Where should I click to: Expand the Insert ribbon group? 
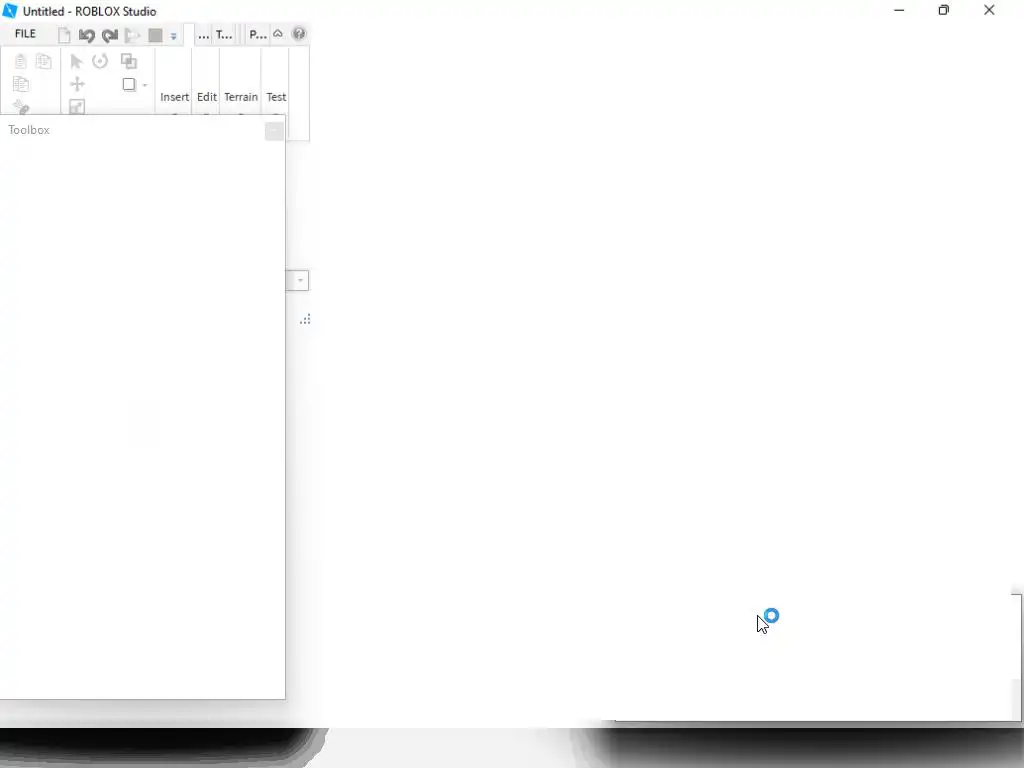[174, 97]
